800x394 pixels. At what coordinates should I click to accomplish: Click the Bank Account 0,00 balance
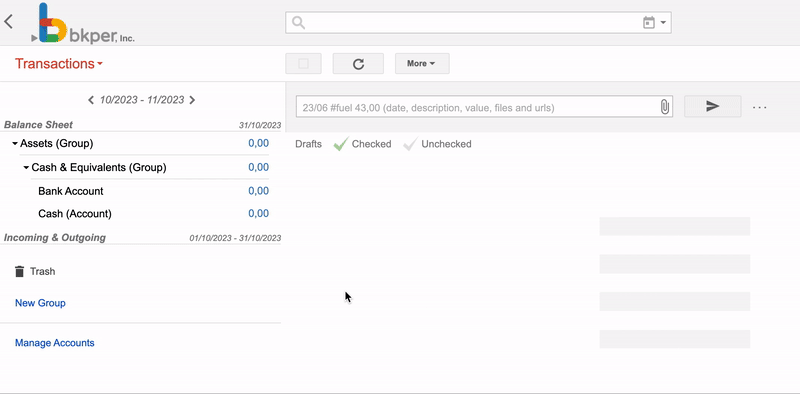pyautogui.click(x=259, y=191)
